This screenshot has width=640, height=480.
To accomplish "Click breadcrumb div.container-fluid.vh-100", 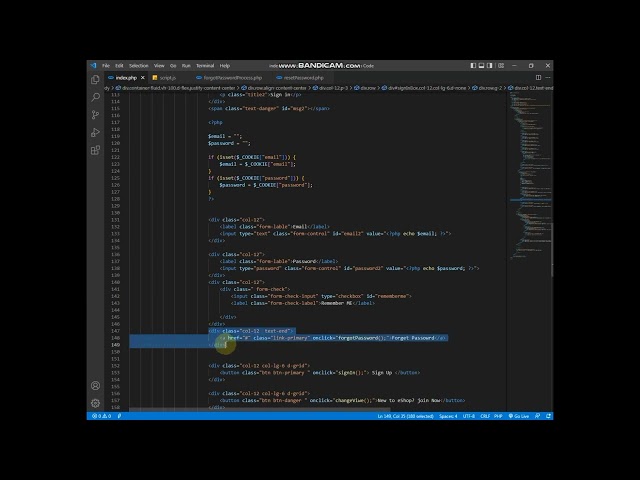I will [176, 88].
